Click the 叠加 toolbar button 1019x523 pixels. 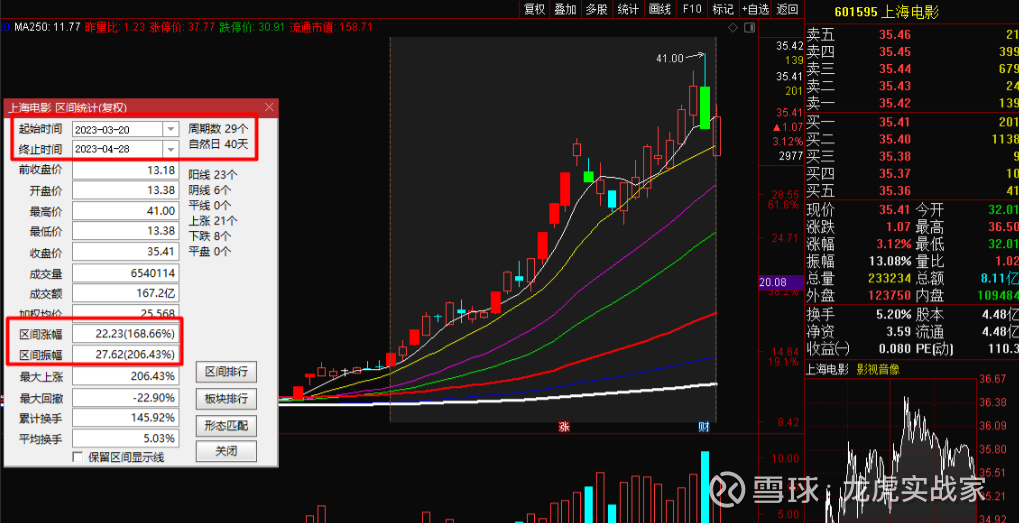tap(565, 8)
